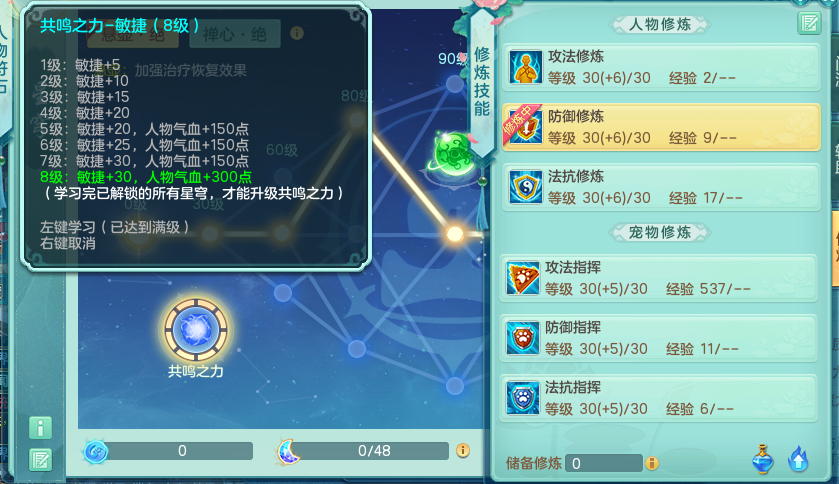
Task: Select the 禅心·绝 tab
Action: pos(235,34)
